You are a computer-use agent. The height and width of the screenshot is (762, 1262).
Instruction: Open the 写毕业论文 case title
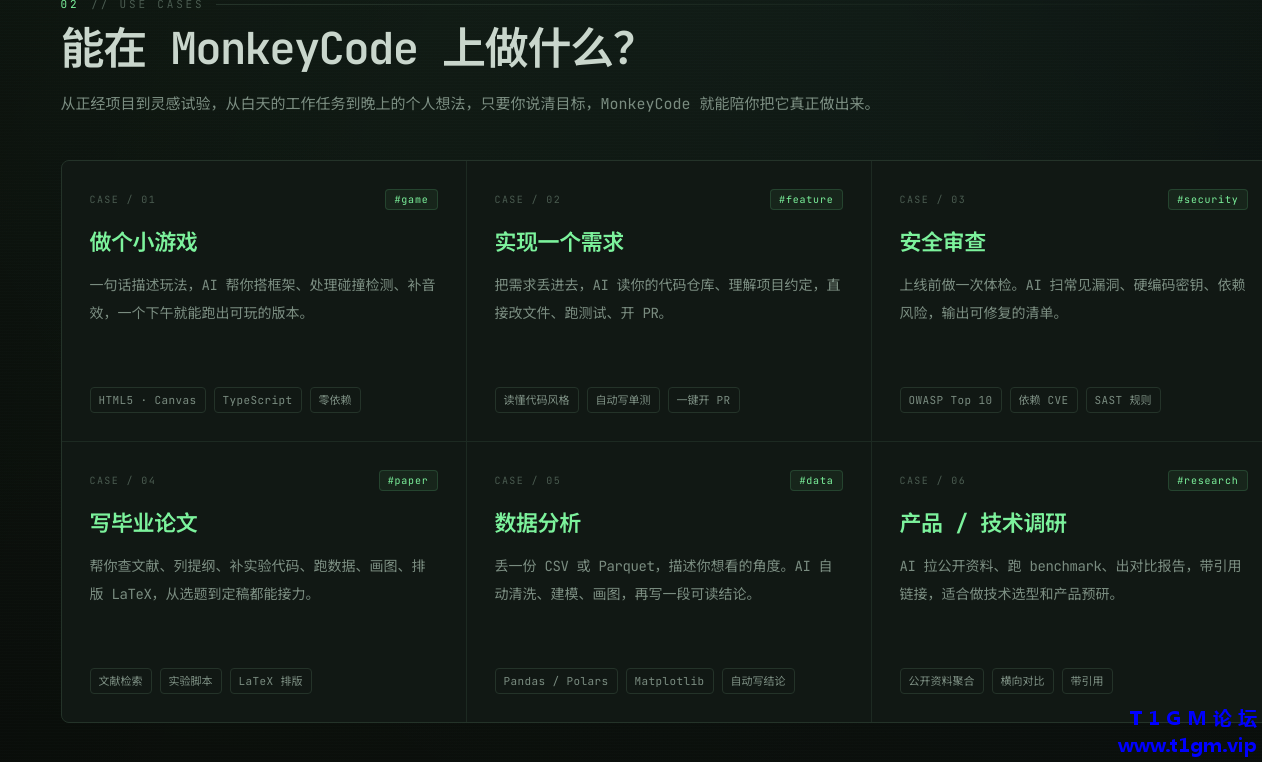pyautogui.click(x=143, y=523)
